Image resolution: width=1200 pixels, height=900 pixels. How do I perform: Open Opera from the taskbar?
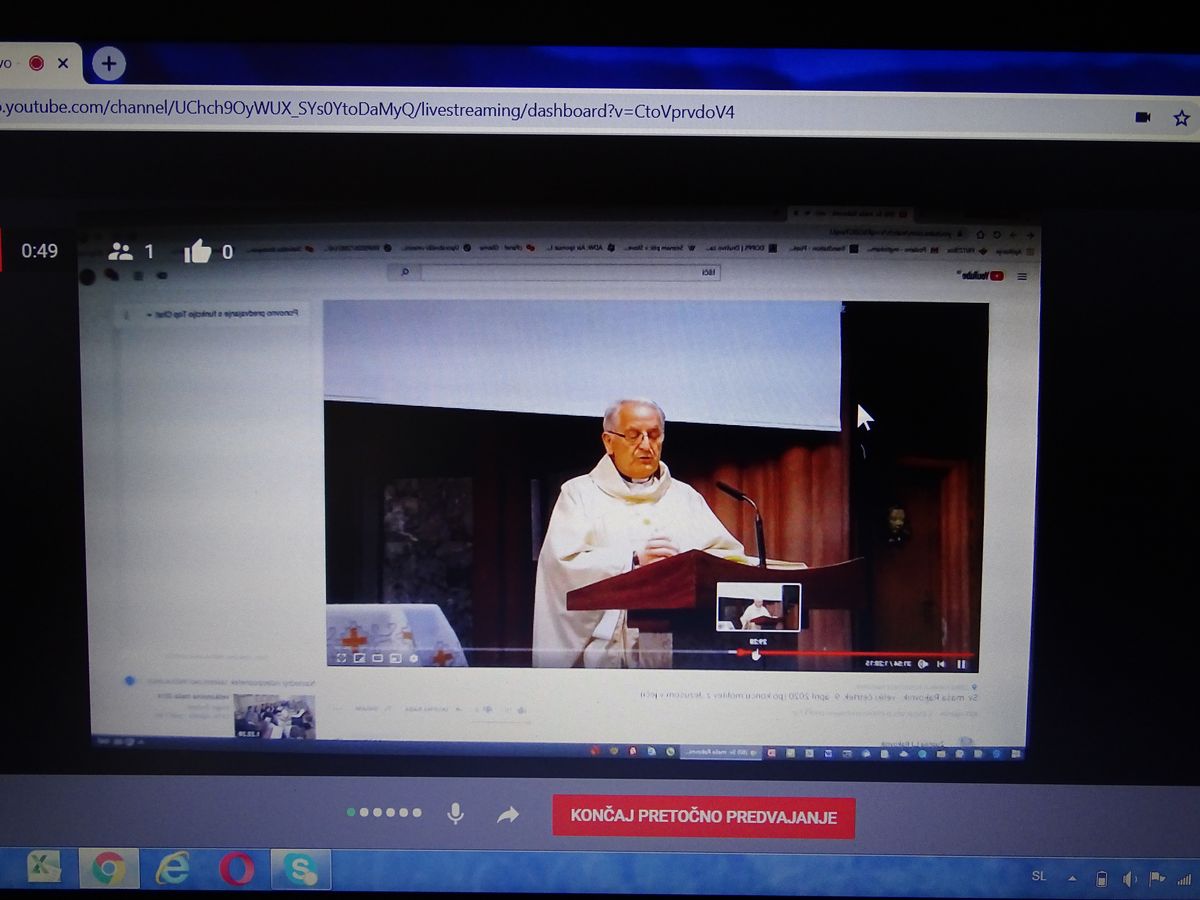coord(237,868)
